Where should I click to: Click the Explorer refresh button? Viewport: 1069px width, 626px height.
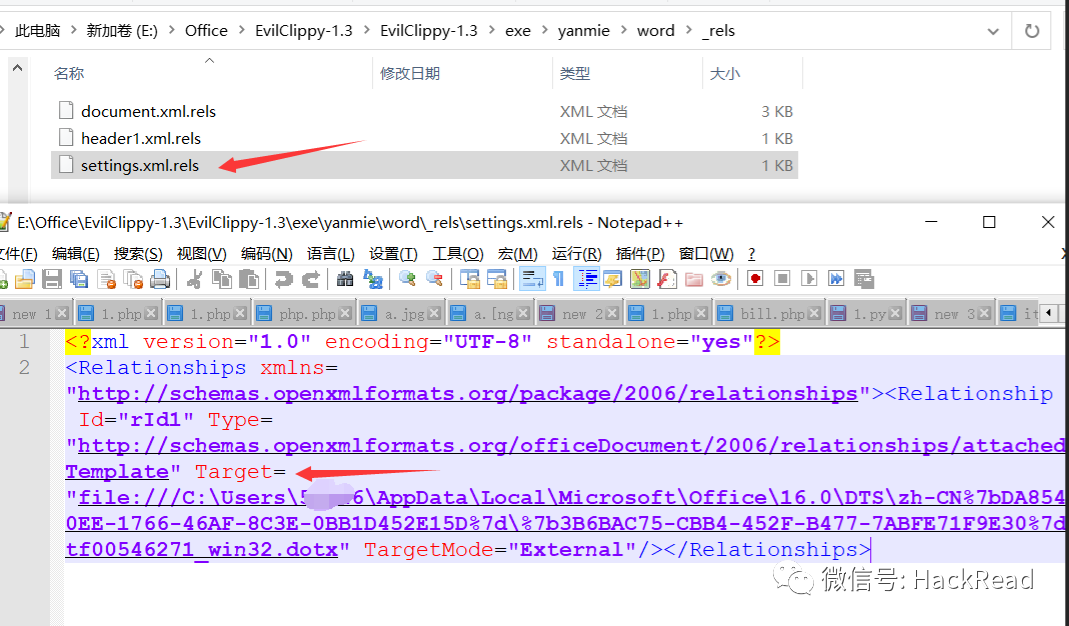[1032, 31]
